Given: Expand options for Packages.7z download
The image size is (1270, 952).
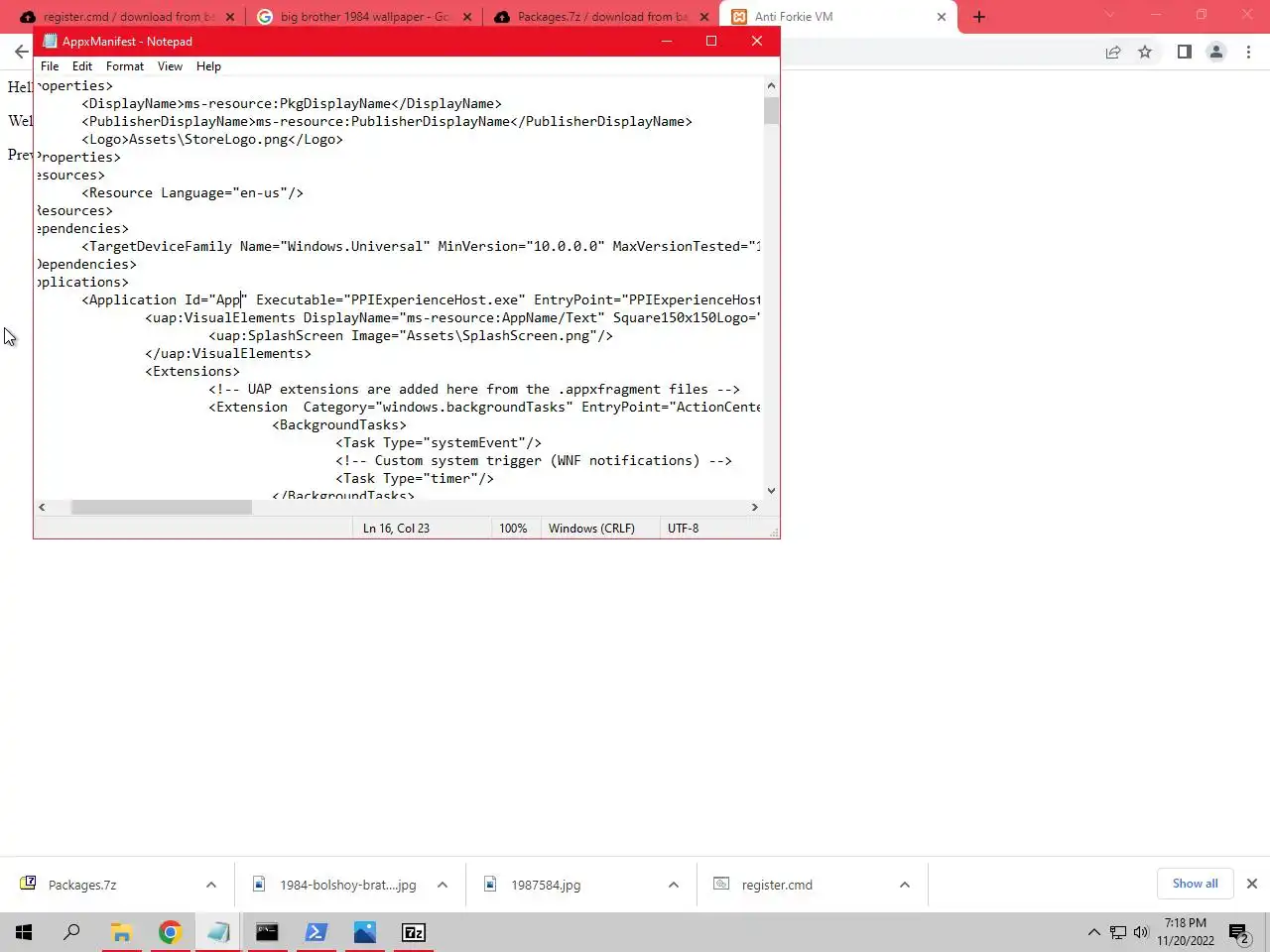Looking at the screenshot, I should 210,885.
